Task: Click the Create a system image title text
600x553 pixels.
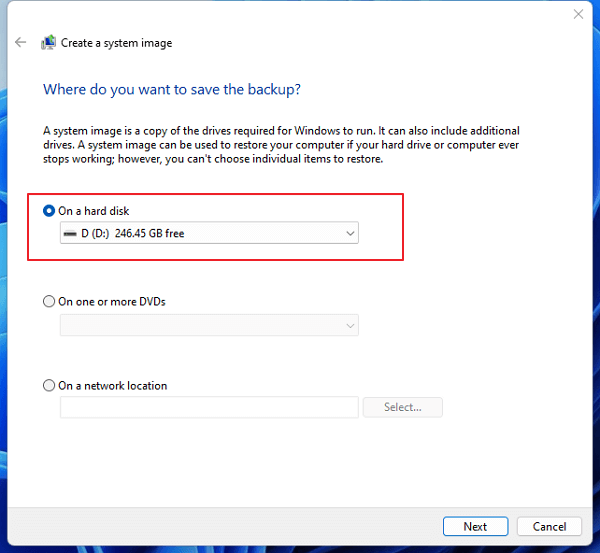Action: pos(116,43)
